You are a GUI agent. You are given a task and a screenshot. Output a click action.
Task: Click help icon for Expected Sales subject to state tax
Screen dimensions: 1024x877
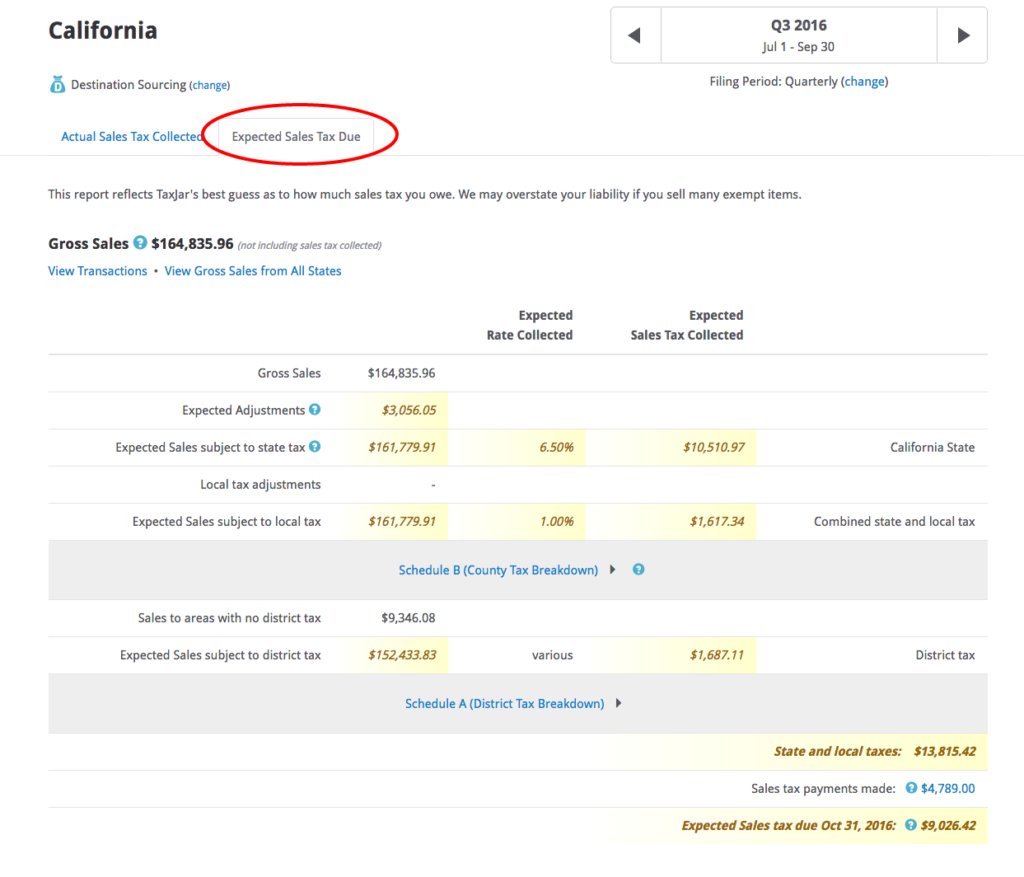[x=315, y=447]
